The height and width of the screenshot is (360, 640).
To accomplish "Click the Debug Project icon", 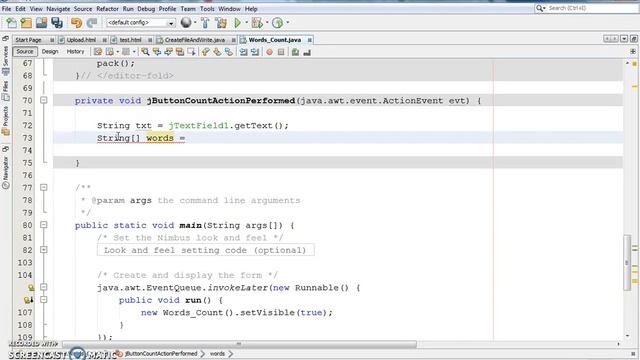I will tap(257, 23).
